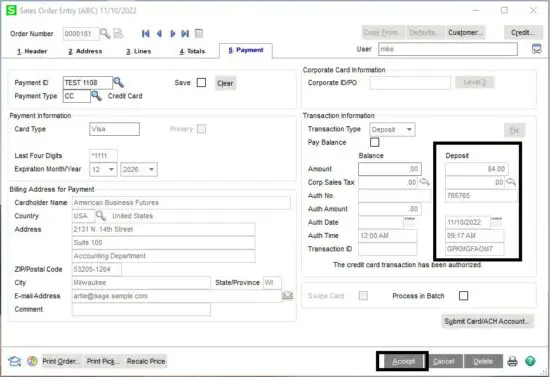
Task: Select the 5. Payment tab
Action: (246, 50)
